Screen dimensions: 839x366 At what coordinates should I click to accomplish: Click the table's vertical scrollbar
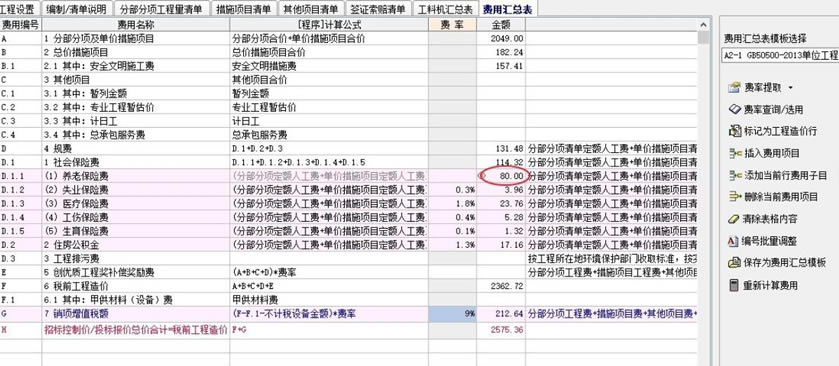tap(704, 193)
